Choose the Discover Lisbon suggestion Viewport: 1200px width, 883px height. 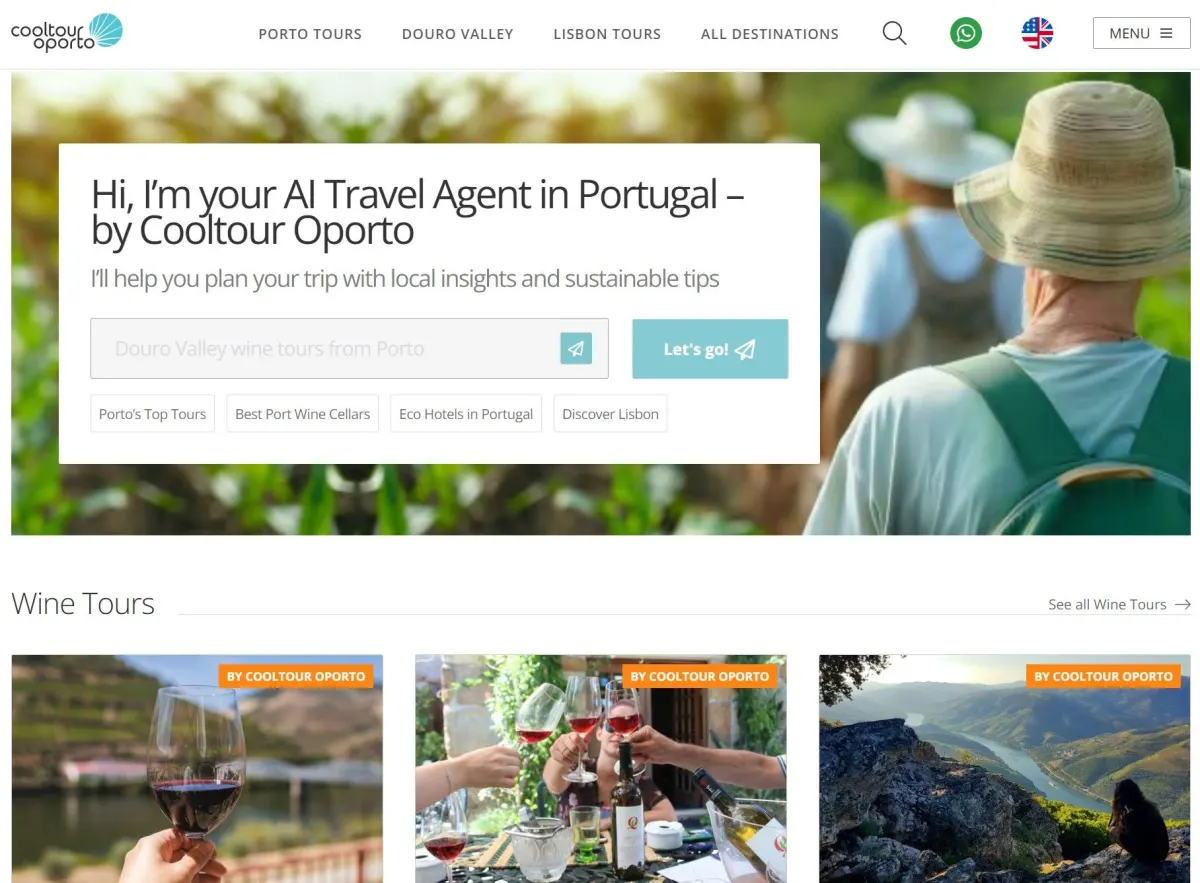coord(610,414)
